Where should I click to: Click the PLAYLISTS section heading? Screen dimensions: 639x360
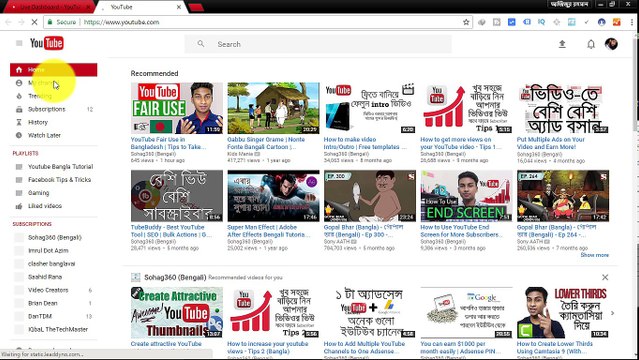[25, 153]
